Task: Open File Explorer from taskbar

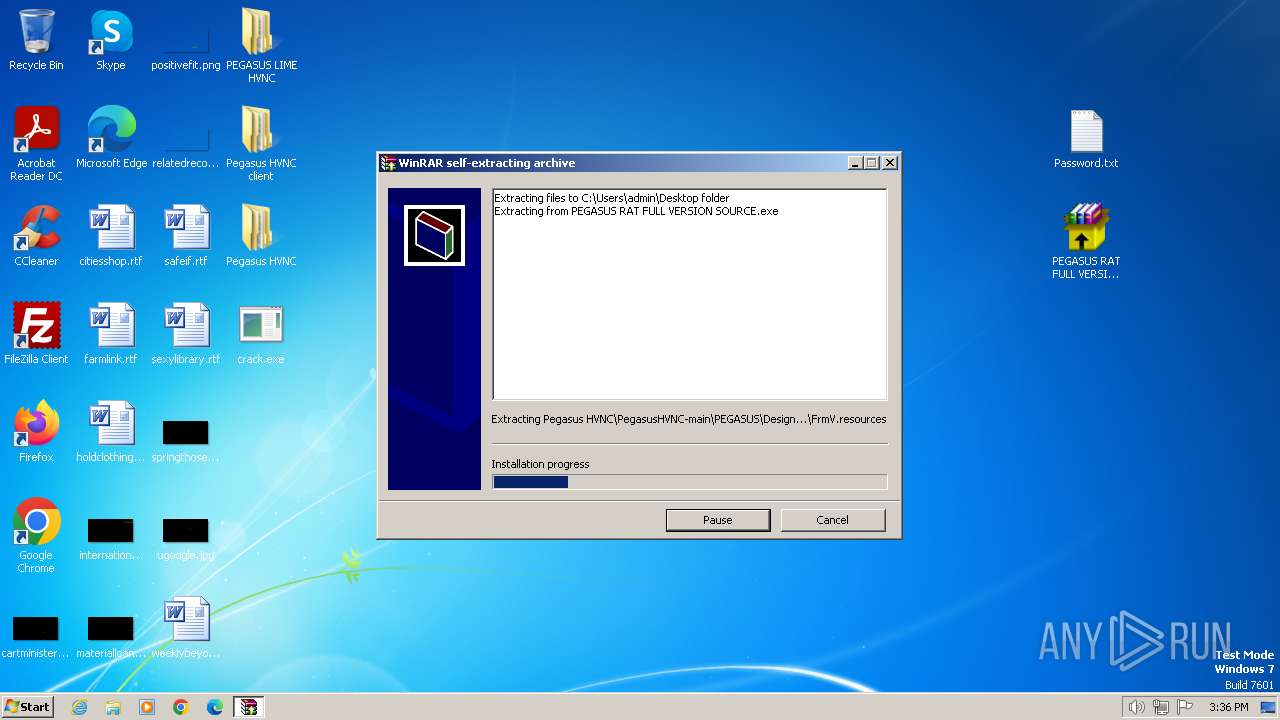Action: (113, 707)
